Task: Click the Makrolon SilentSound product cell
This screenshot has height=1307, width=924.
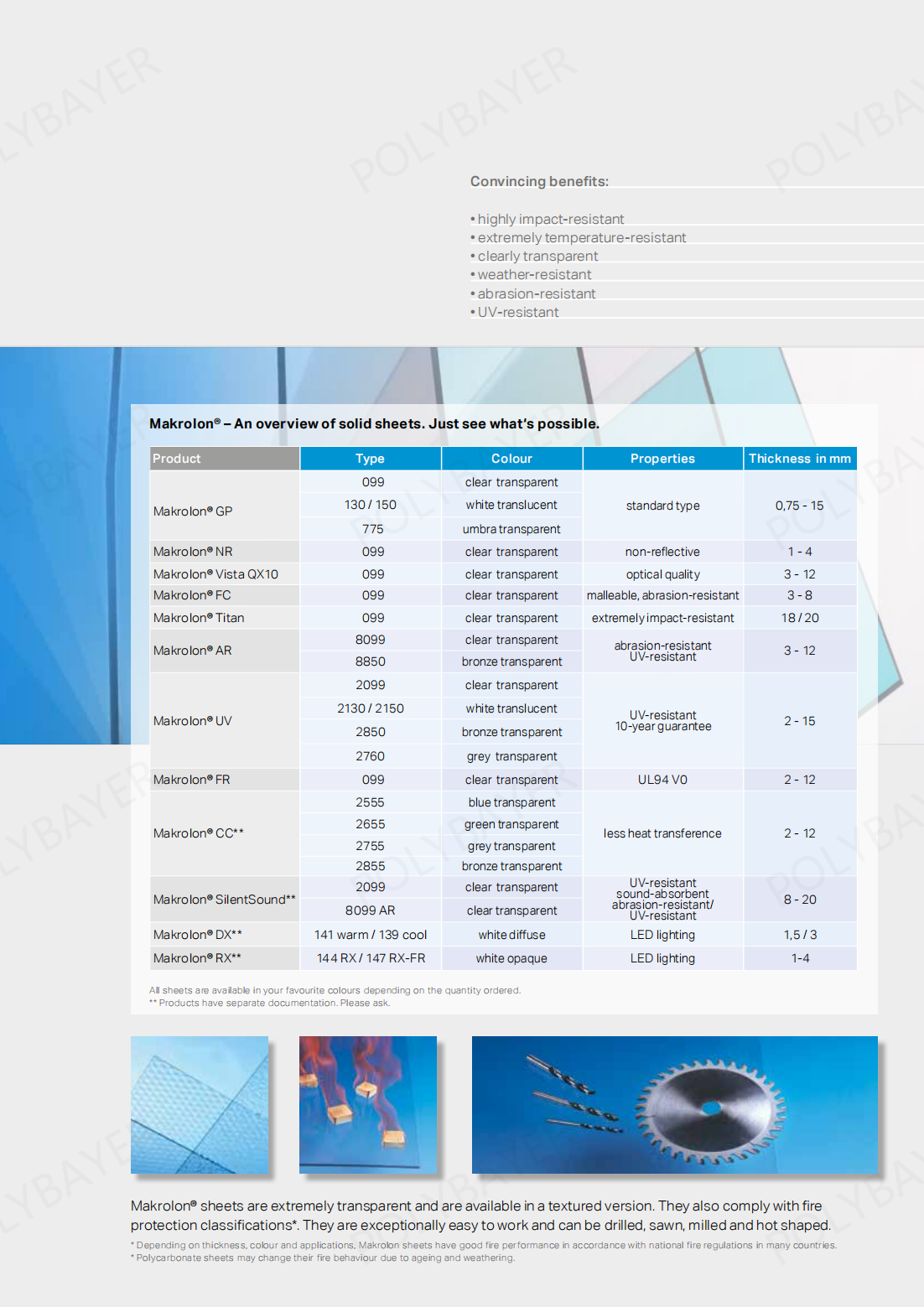Action: (x=224, y=900)
